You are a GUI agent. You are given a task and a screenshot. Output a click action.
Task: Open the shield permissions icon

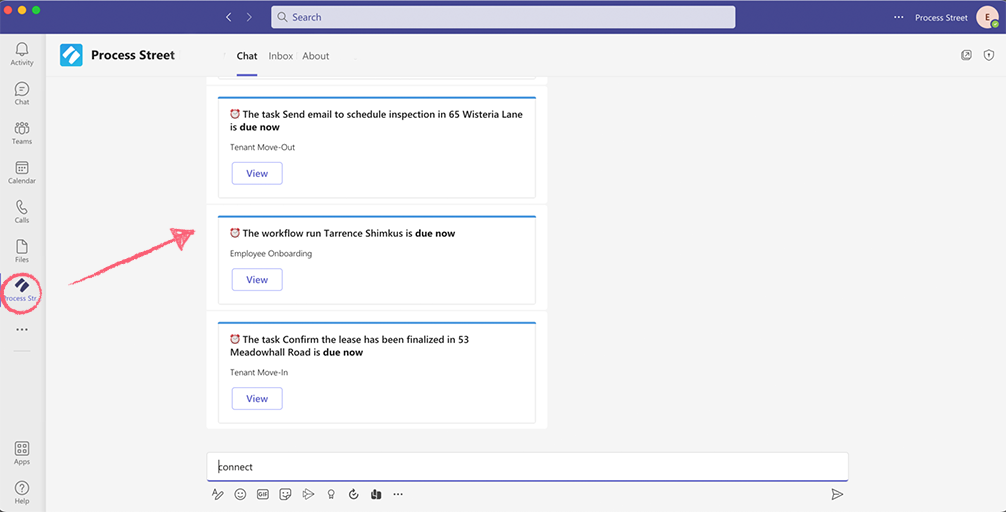coord(989,55)
